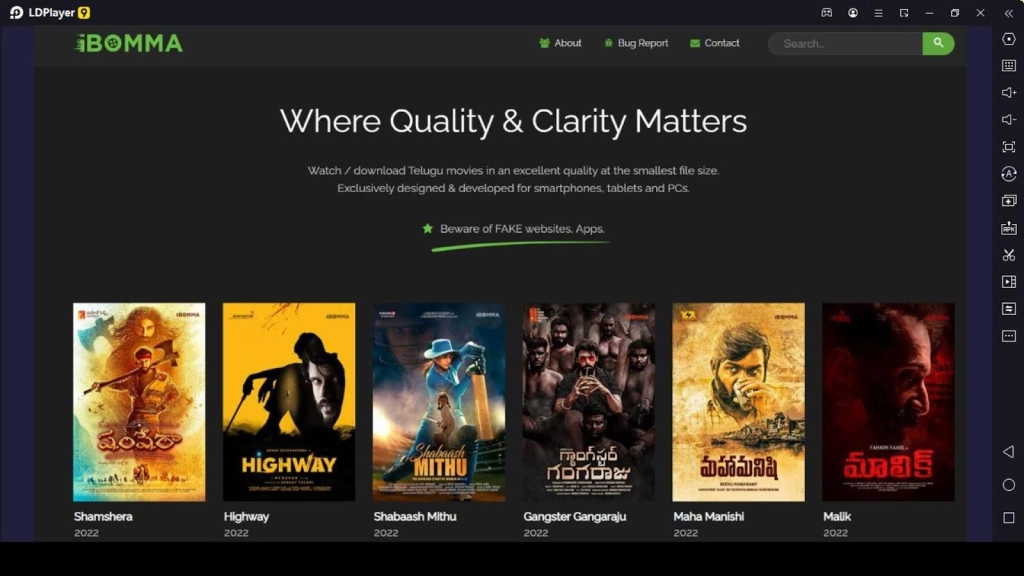
Task: Open LDPlayer settings hexagon icon
Action: point(1009,39)
